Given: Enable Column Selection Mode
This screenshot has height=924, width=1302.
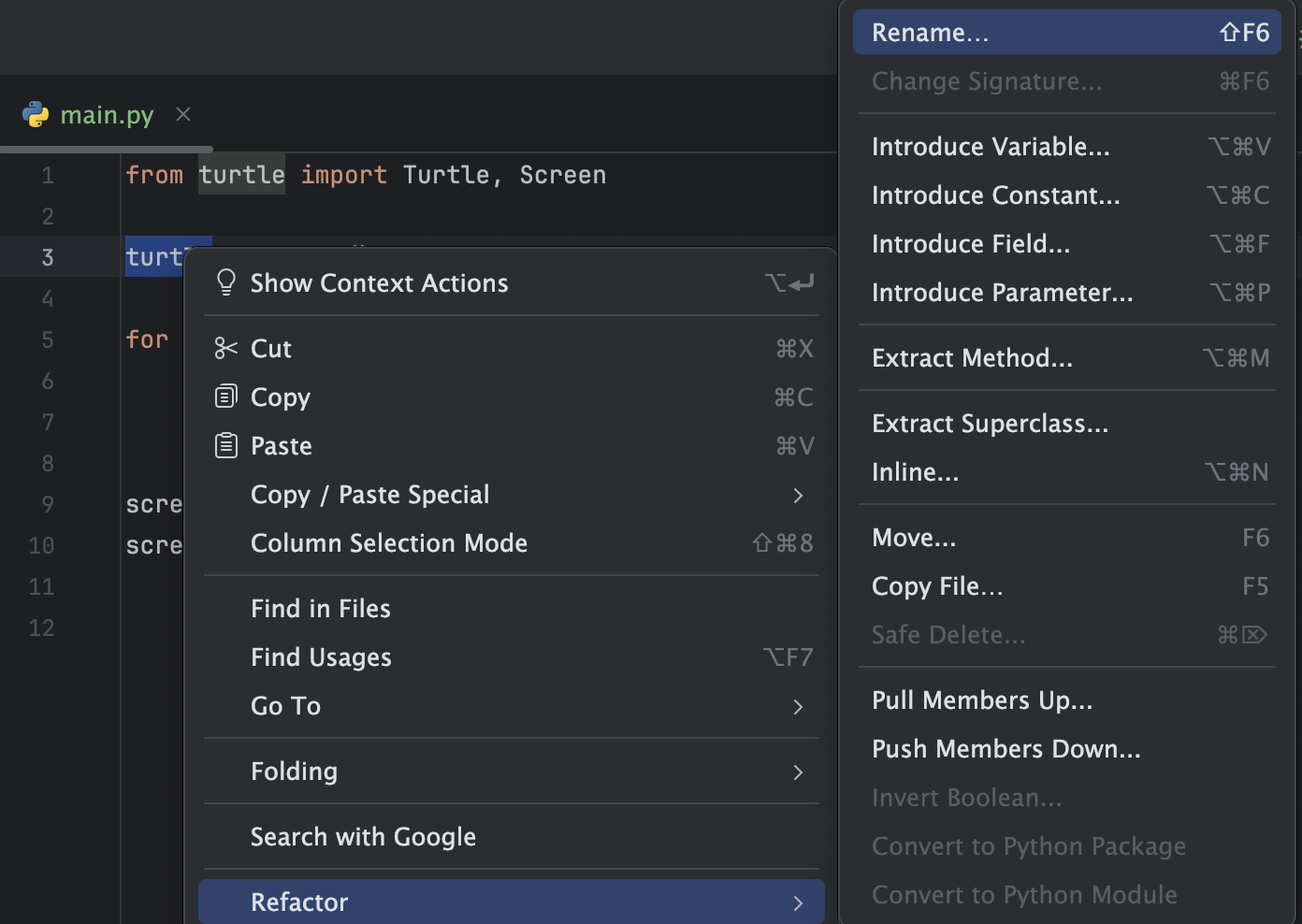Looking at the screenshot, I should [x=389, y=542].
